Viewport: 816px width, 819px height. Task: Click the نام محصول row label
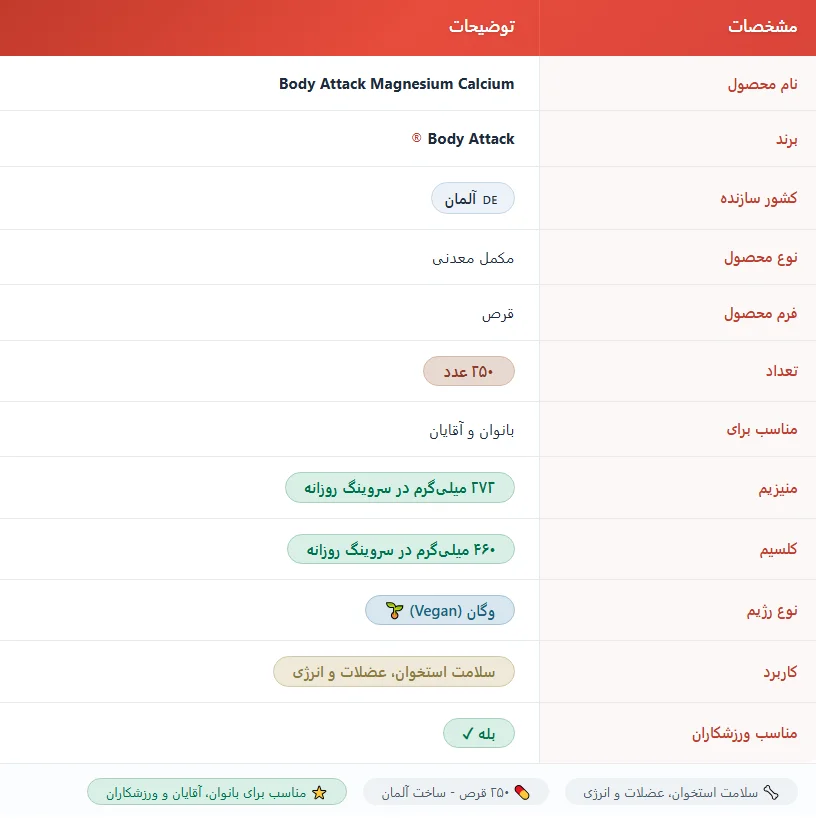(x=762, y=84)
